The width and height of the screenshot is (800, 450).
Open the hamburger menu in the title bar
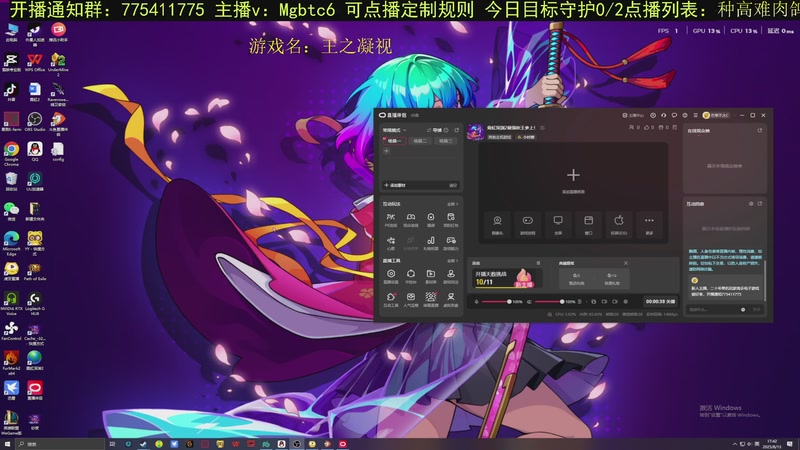pos(695,115)
